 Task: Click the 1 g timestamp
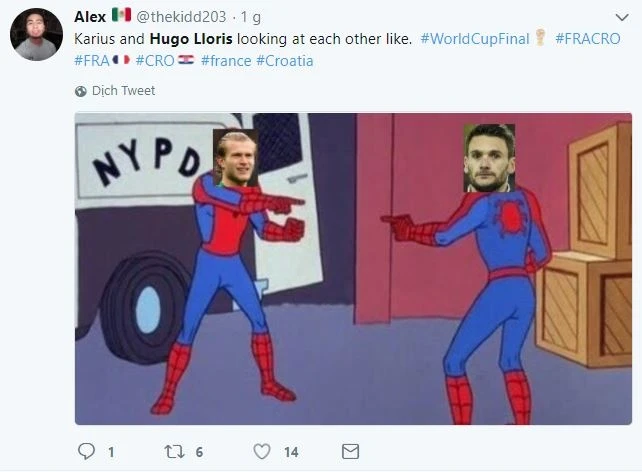coord(251,17)
